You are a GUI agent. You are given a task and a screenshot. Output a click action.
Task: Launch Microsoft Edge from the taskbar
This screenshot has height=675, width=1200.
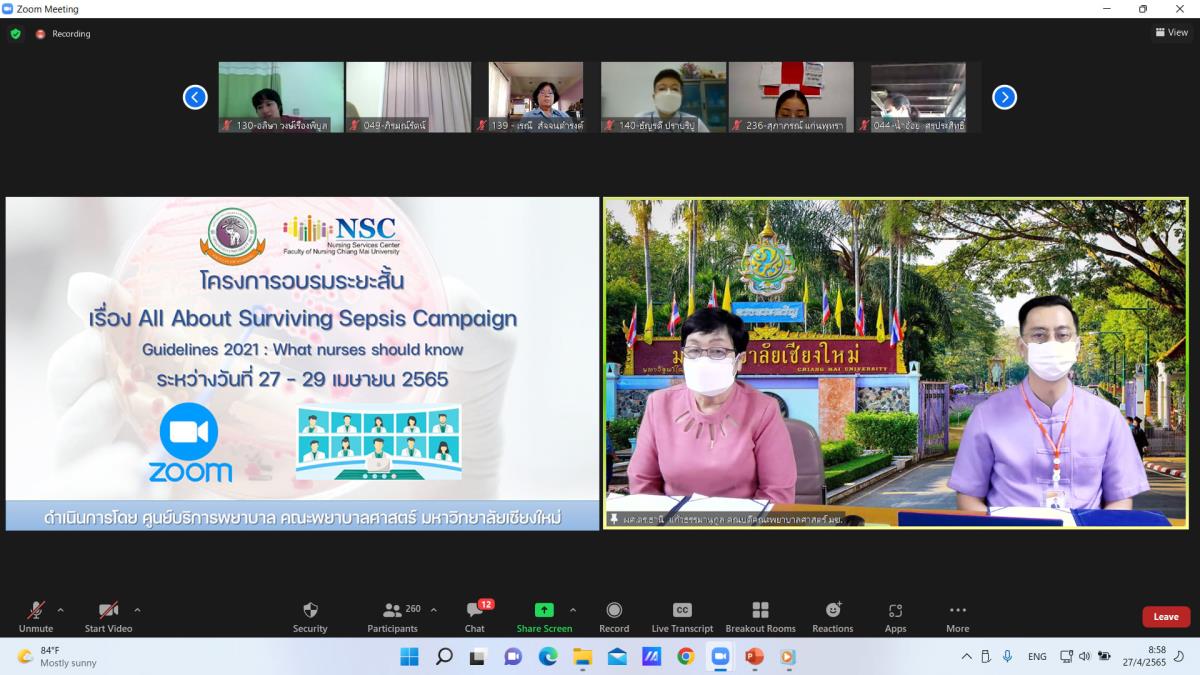tap(548, 657)
